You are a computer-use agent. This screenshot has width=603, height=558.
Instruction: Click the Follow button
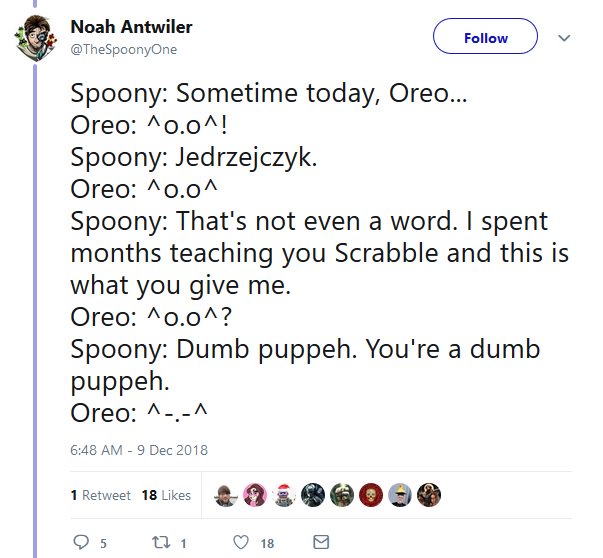point(485,38)
